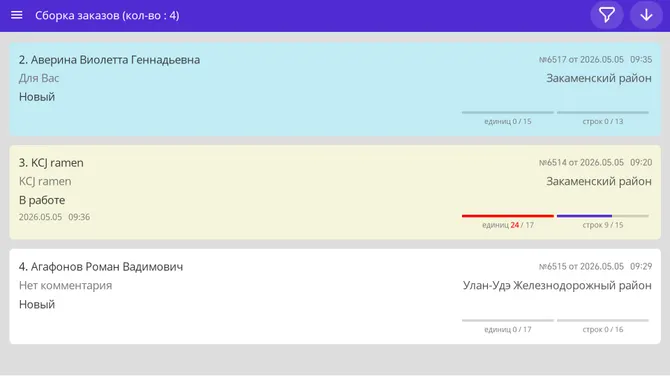Click the rows progress bar for order №6515
670x376 pixels.
pos(602,320)
